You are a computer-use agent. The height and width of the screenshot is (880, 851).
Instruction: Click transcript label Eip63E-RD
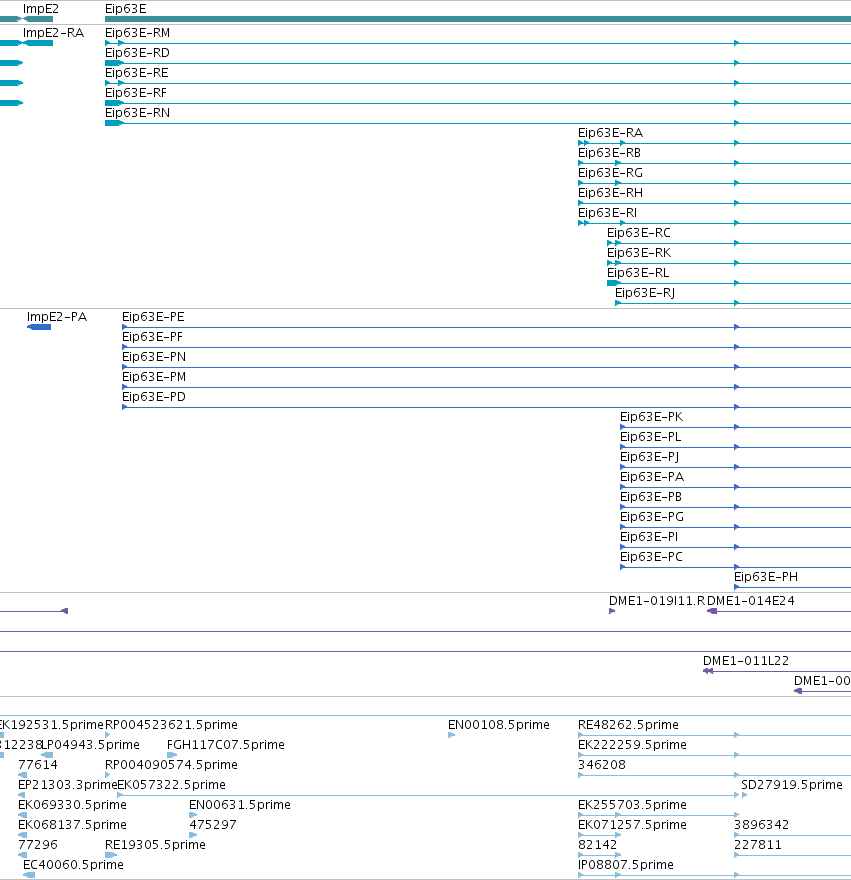[x=137, y=53]
